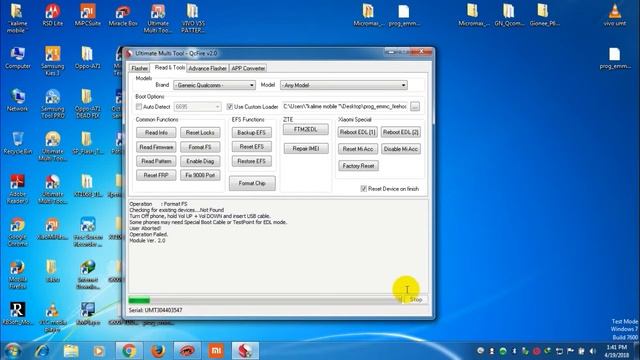Viewport: 640px width, 360px height.
Task: Expand the Brand dropdown
Action: click(214, 85)
